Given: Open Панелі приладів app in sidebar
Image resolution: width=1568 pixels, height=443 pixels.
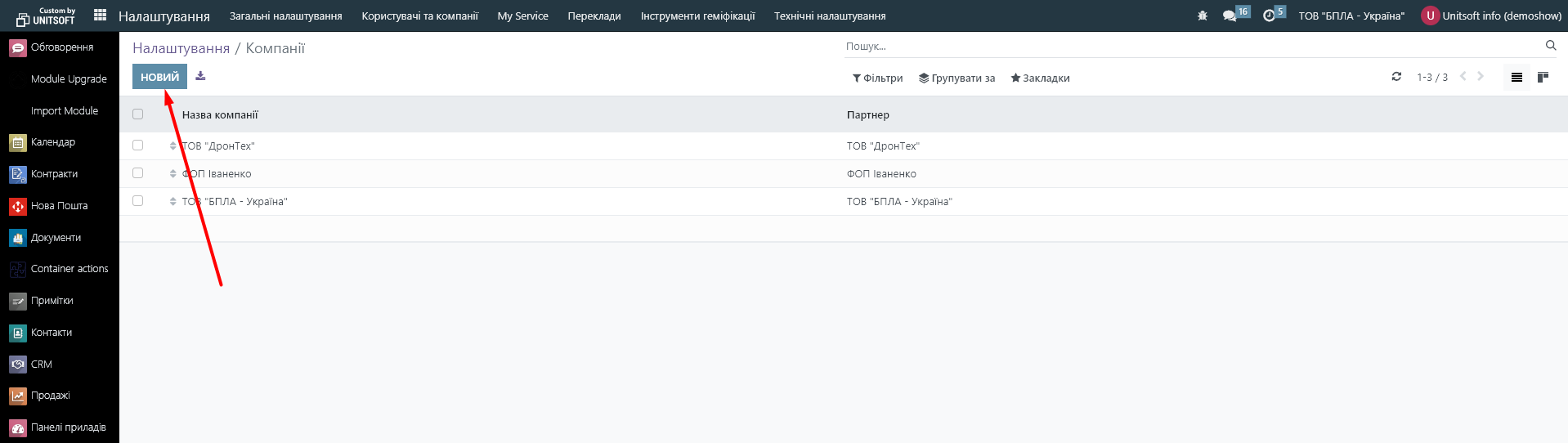Looking at the screenshot, I should coord(59,427).
